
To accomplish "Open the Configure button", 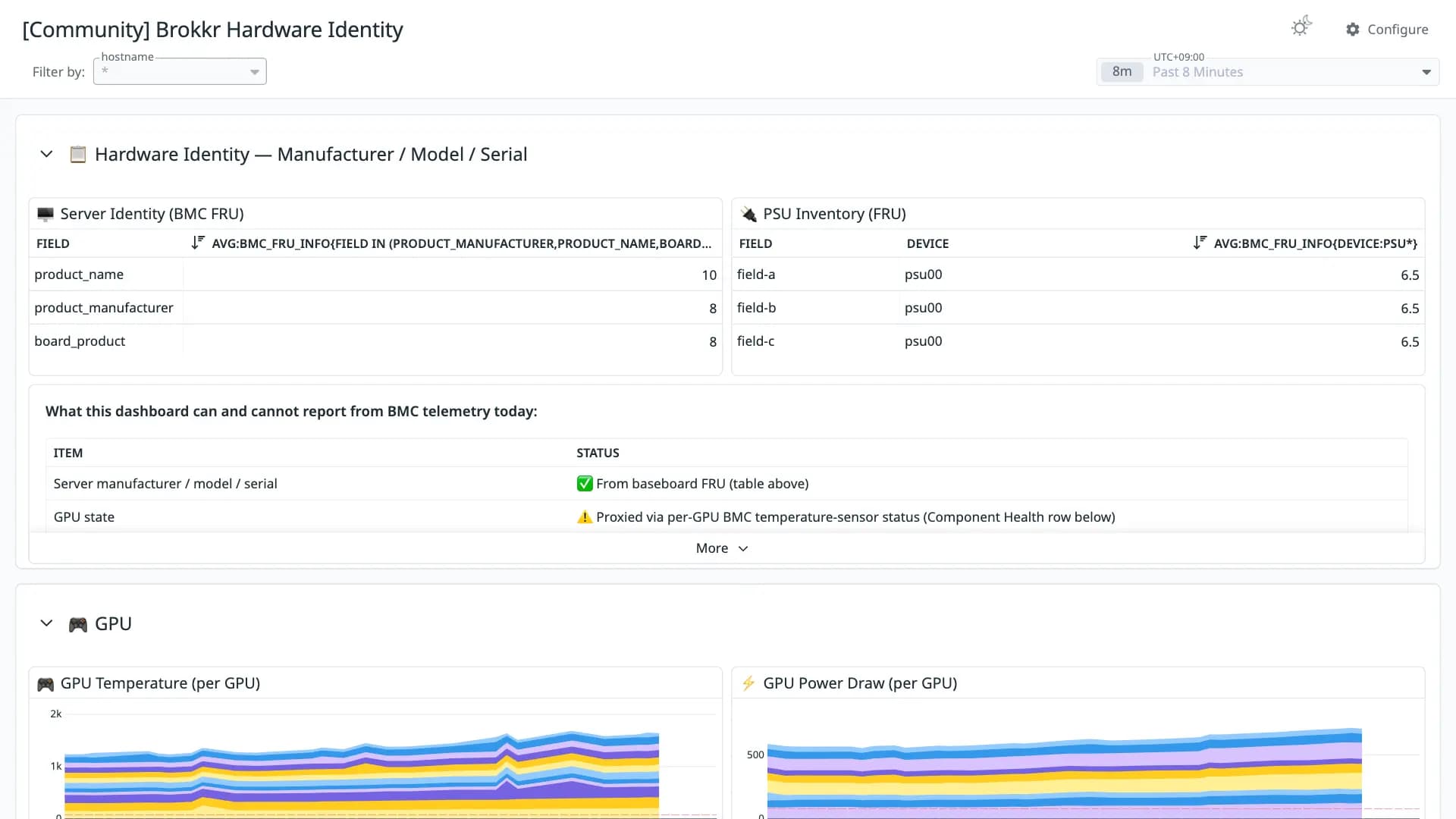I will [1387, 30].
